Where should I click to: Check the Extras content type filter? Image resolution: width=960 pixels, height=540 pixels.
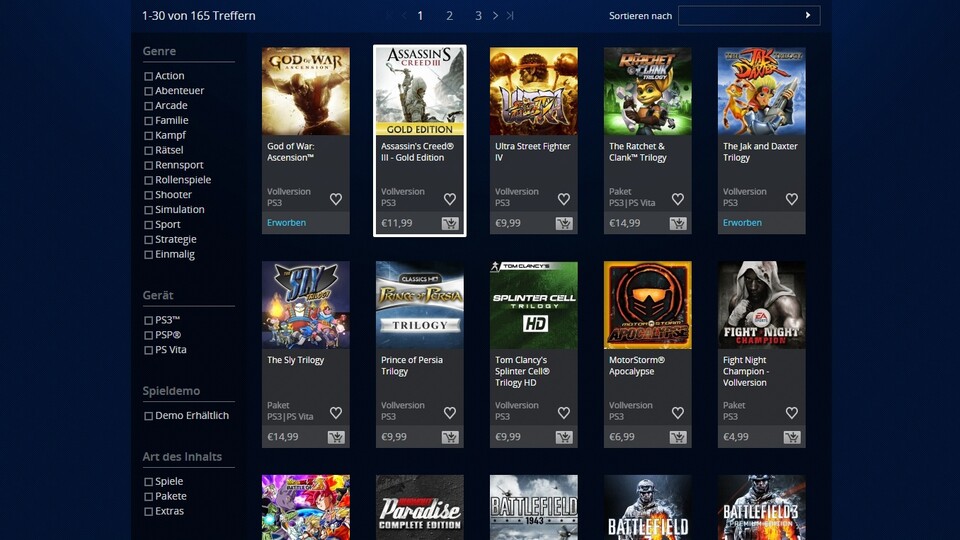[x=148, y=512]
